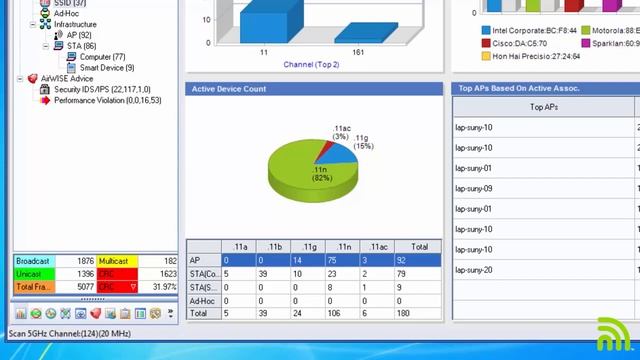The width and height of the screenshot is (640, 360).
Task: Open the framed-window screen toolbar icon
Action: click(80, 313)
